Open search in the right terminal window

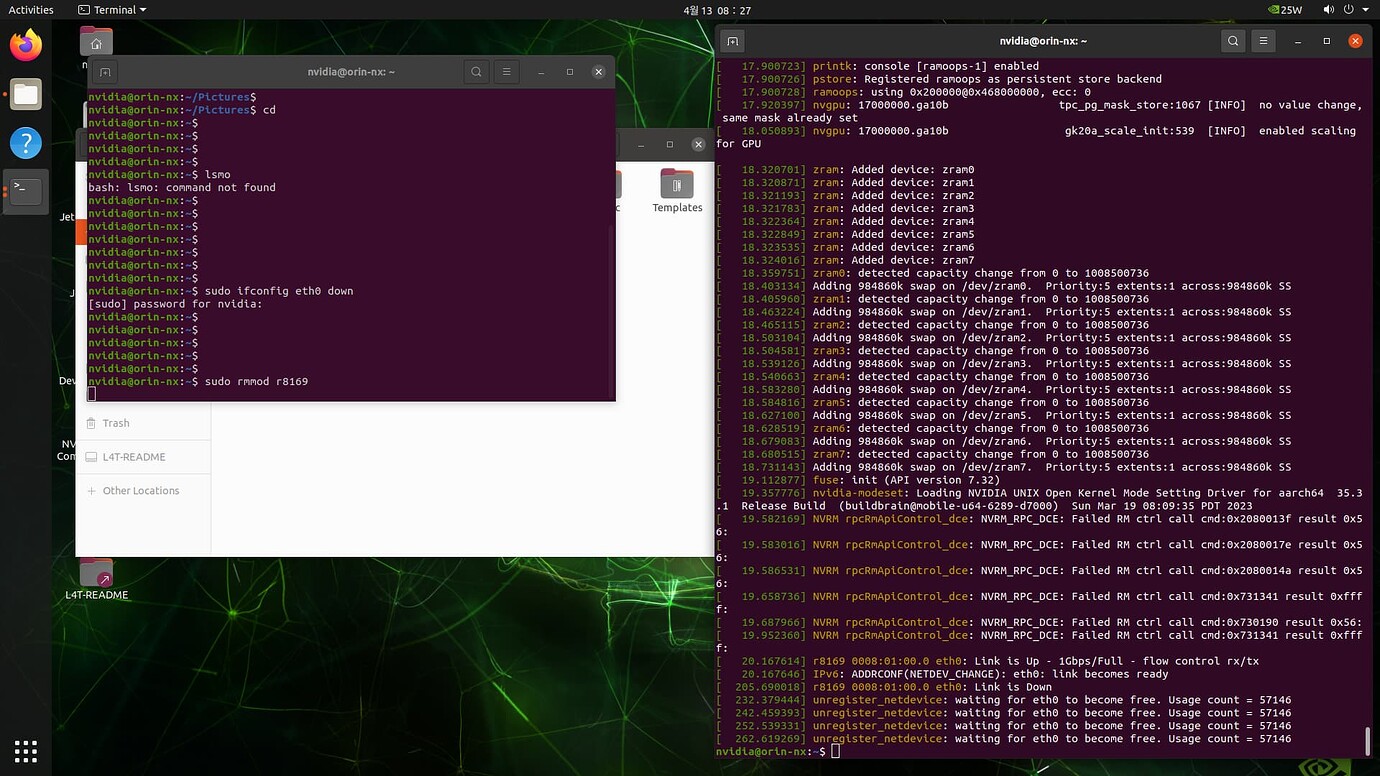1233,41
